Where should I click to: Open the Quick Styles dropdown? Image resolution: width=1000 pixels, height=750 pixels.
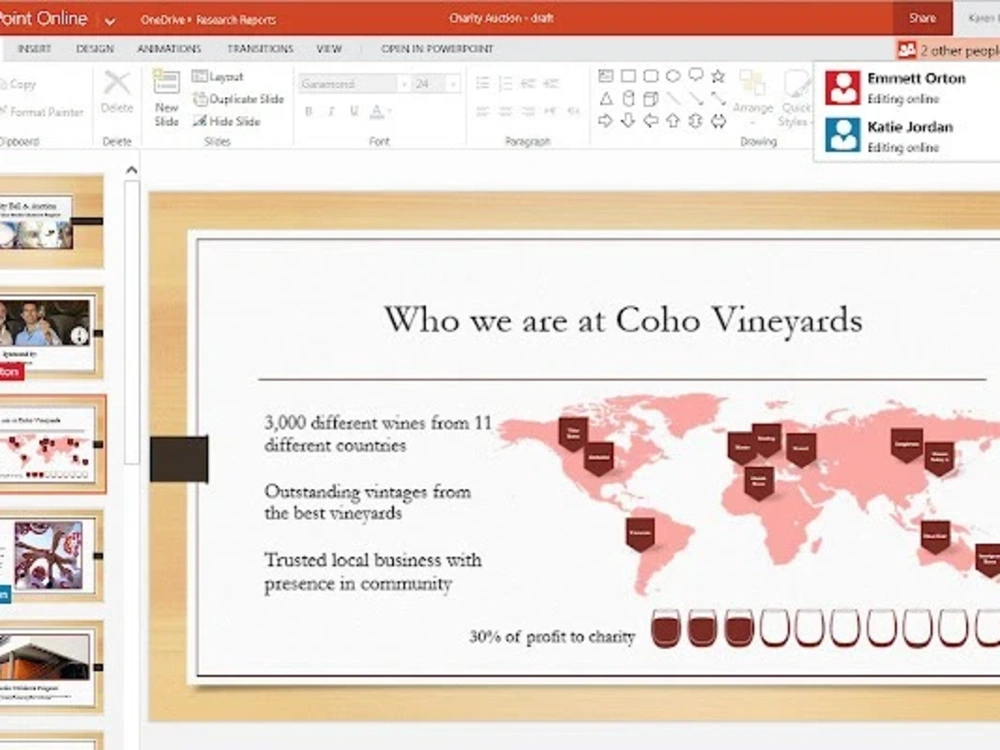pos(795,98)
